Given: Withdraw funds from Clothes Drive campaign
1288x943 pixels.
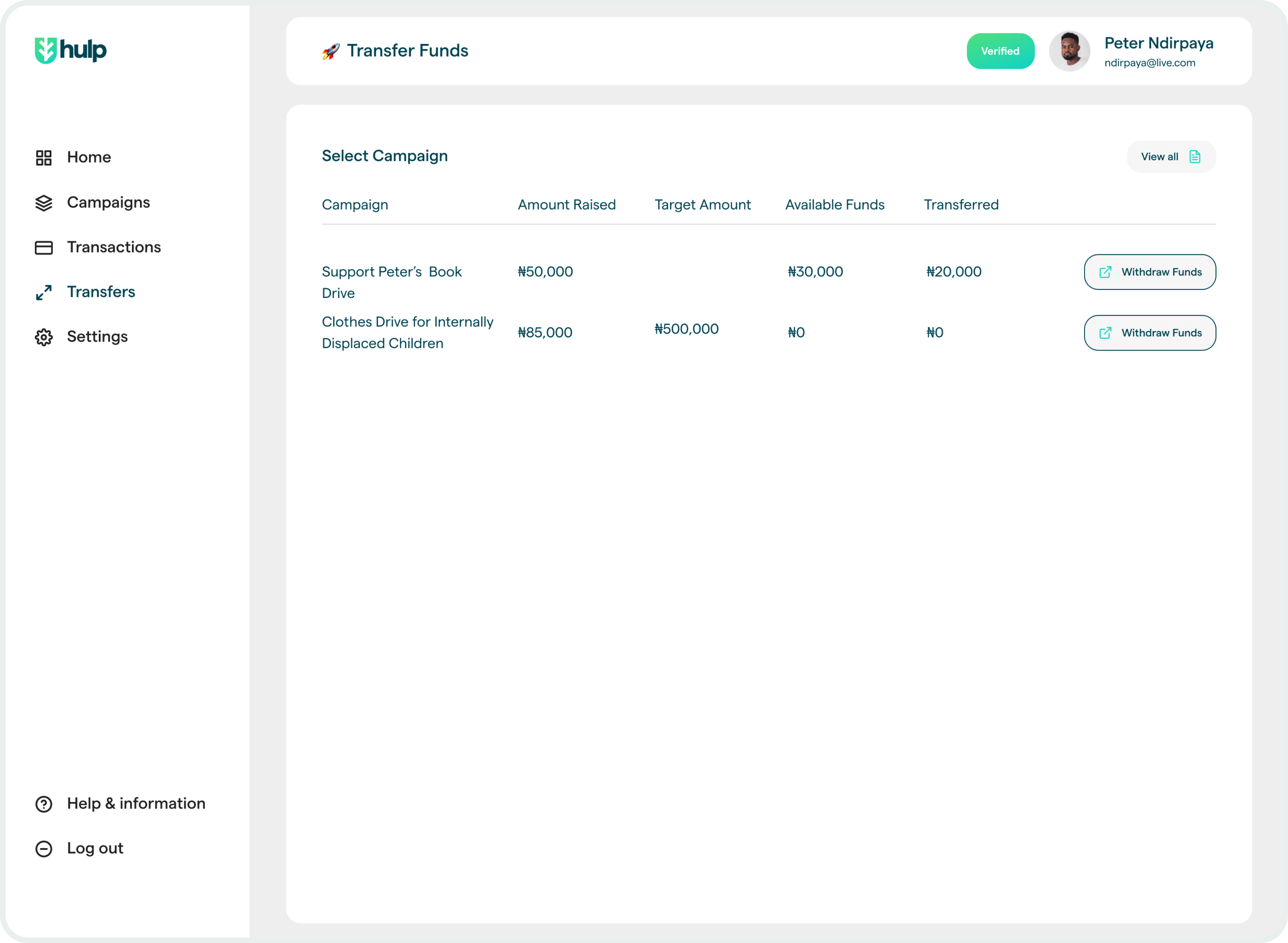Looking at the screenshot, I should pyautogui.click(x=1149, y=333).
